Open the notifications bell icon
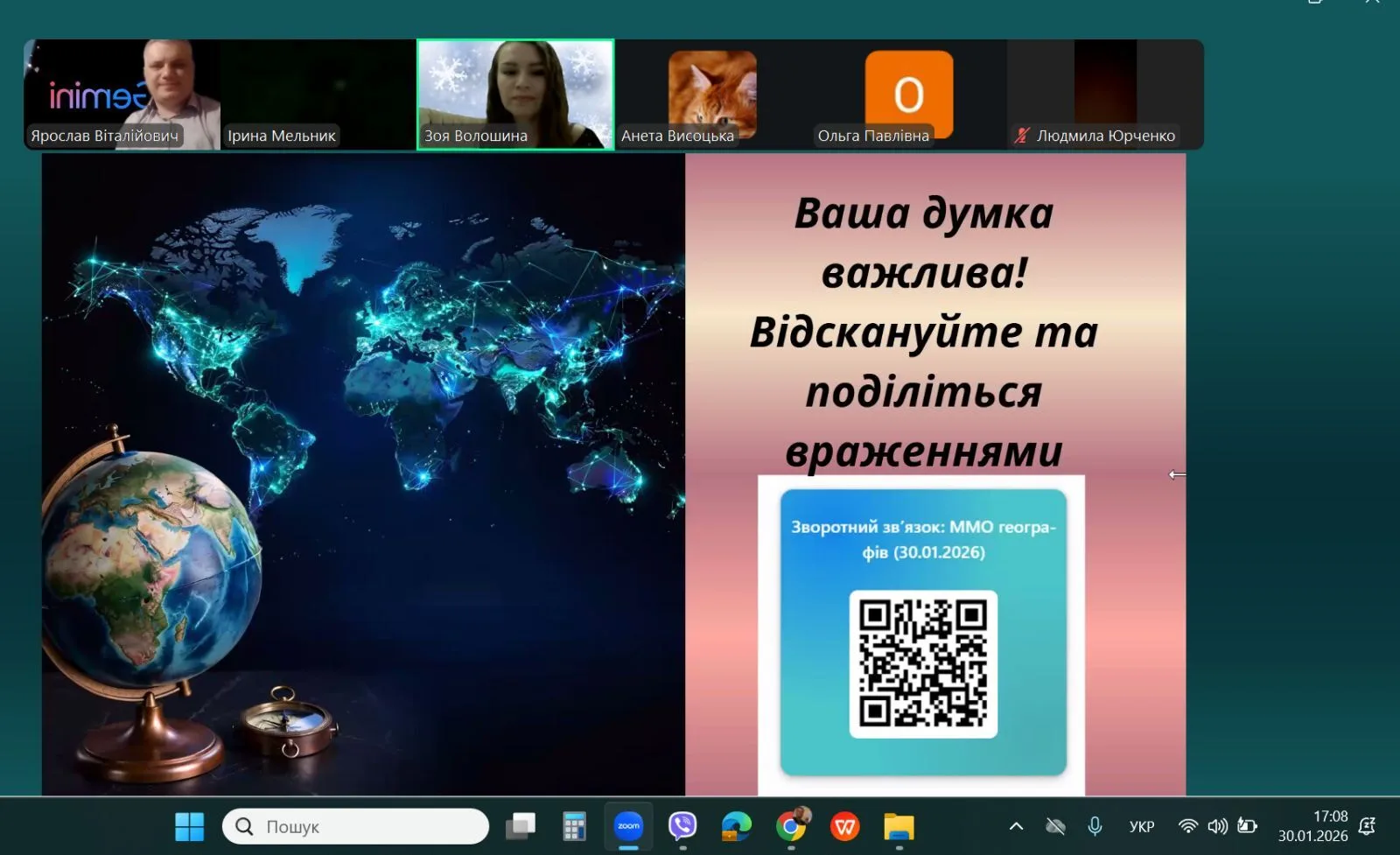Image resolution: width=1400 pixels, height=855 pixels. (1367, 826)
